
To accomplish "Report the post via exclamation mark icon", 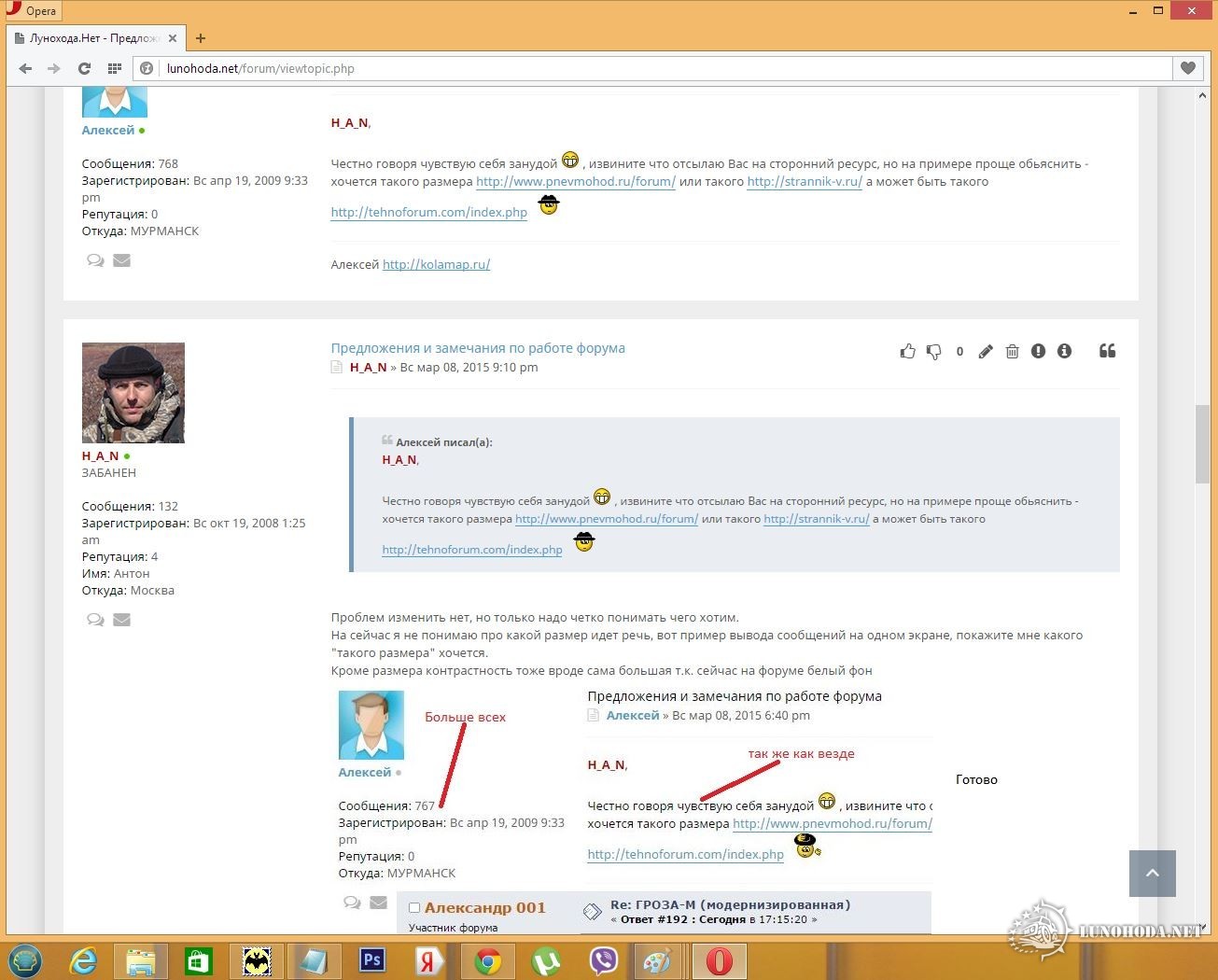I will (1038, 352).
